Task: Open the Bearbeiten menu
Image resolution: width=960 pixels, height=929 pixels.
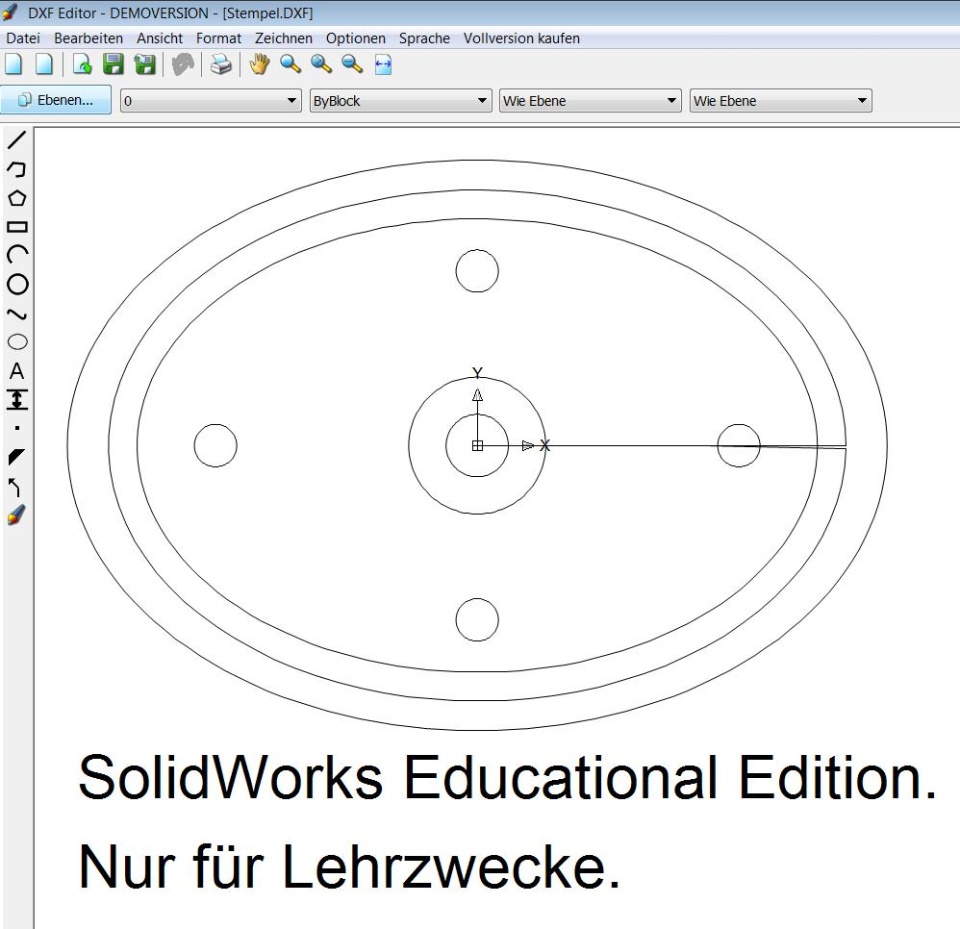Action: (x=88, y=38)
